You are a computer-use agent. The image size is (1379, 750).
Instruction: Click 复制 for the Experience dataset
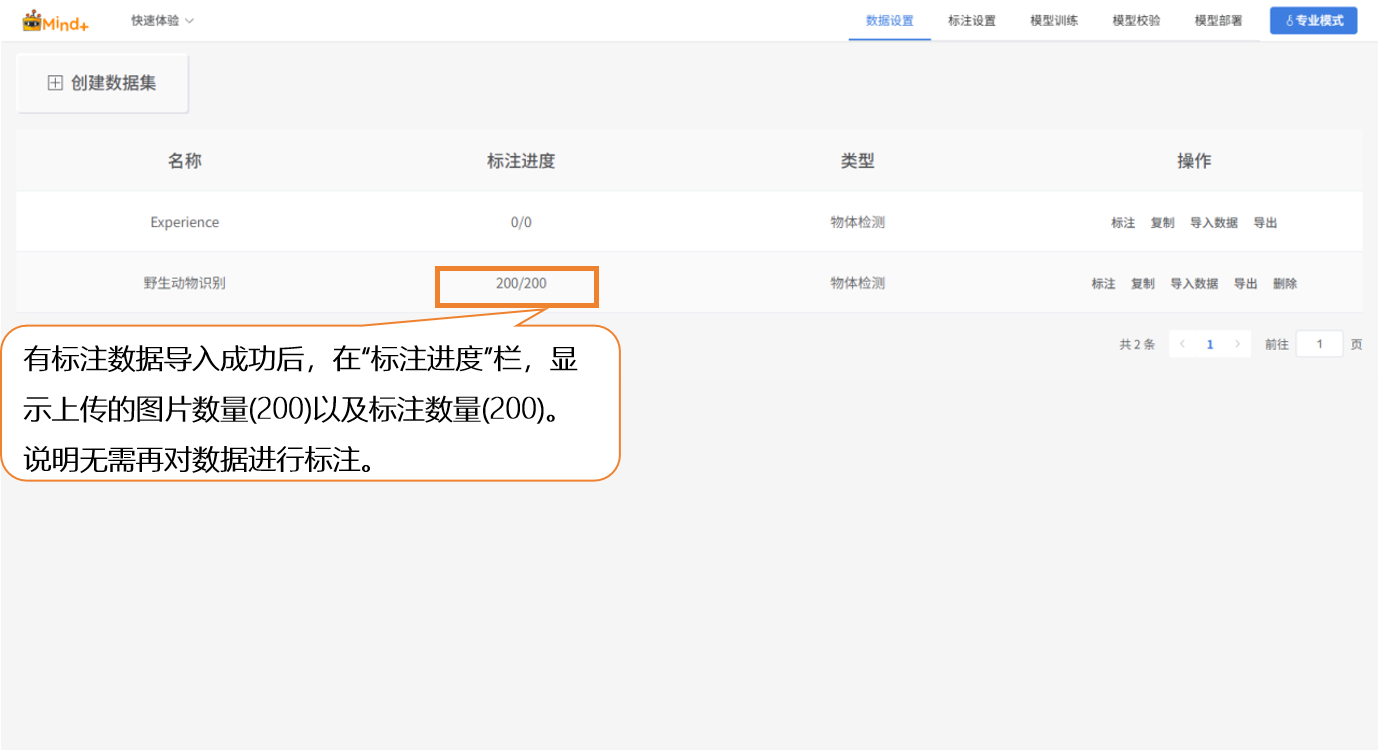[1162, 223]
